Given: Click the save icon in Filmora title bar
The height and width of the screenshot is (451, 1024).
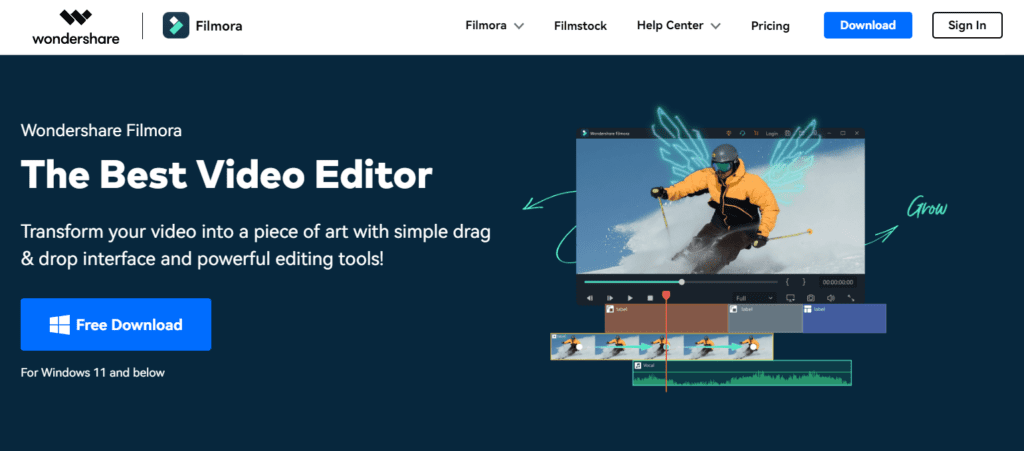Looking at the screenshot, I should tap(788, 133).
